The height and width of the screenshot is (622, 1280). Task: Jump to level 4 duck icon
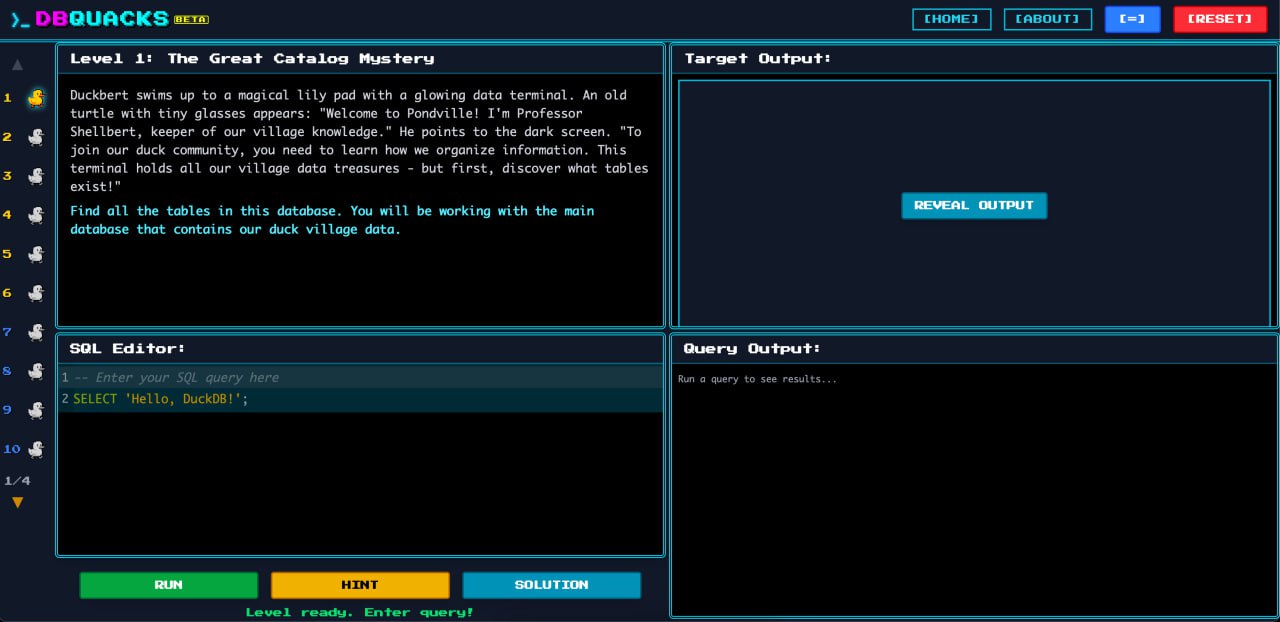(x=36, y=215)
